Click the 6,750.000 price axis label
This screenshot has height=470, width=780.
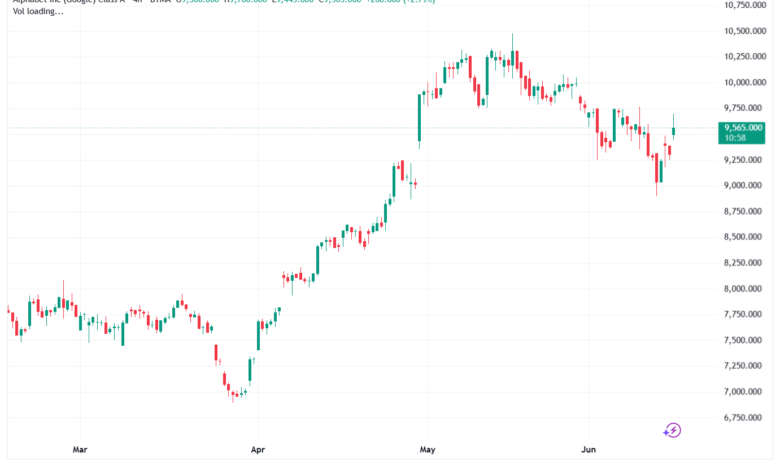743,418
